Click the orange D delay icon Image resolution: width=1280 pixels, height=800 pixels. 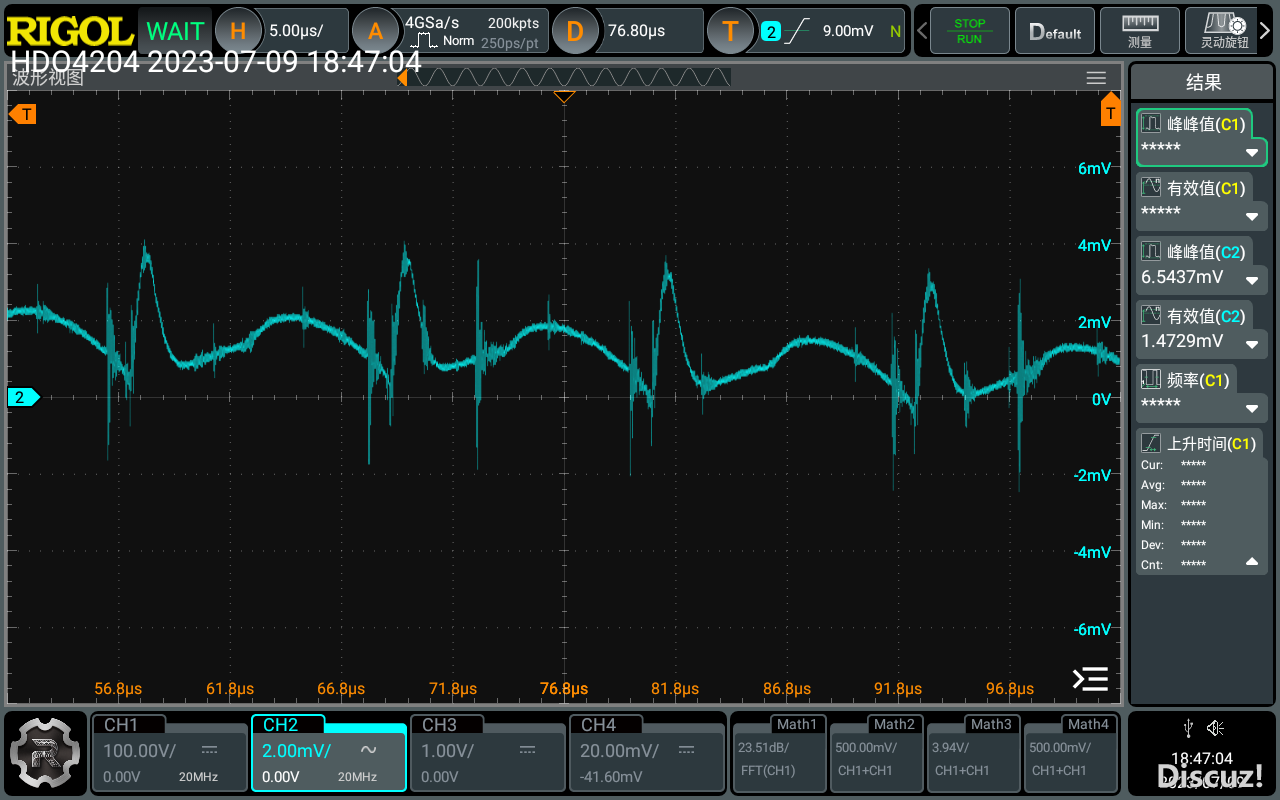click(574, 31)
